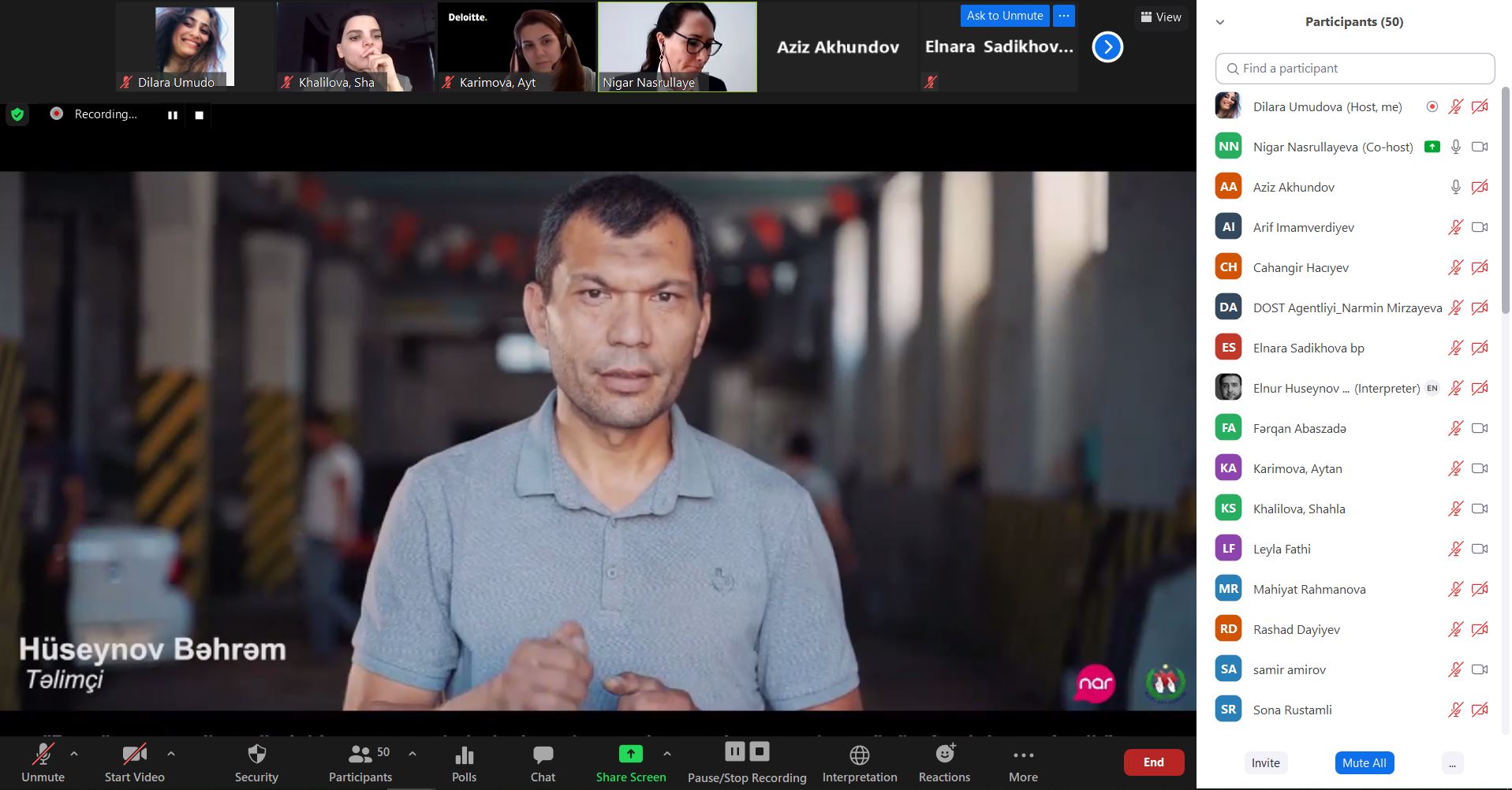Click the Find a participant search field
This screenshot has height=790, width=1512.
(x=1355, y=69)
